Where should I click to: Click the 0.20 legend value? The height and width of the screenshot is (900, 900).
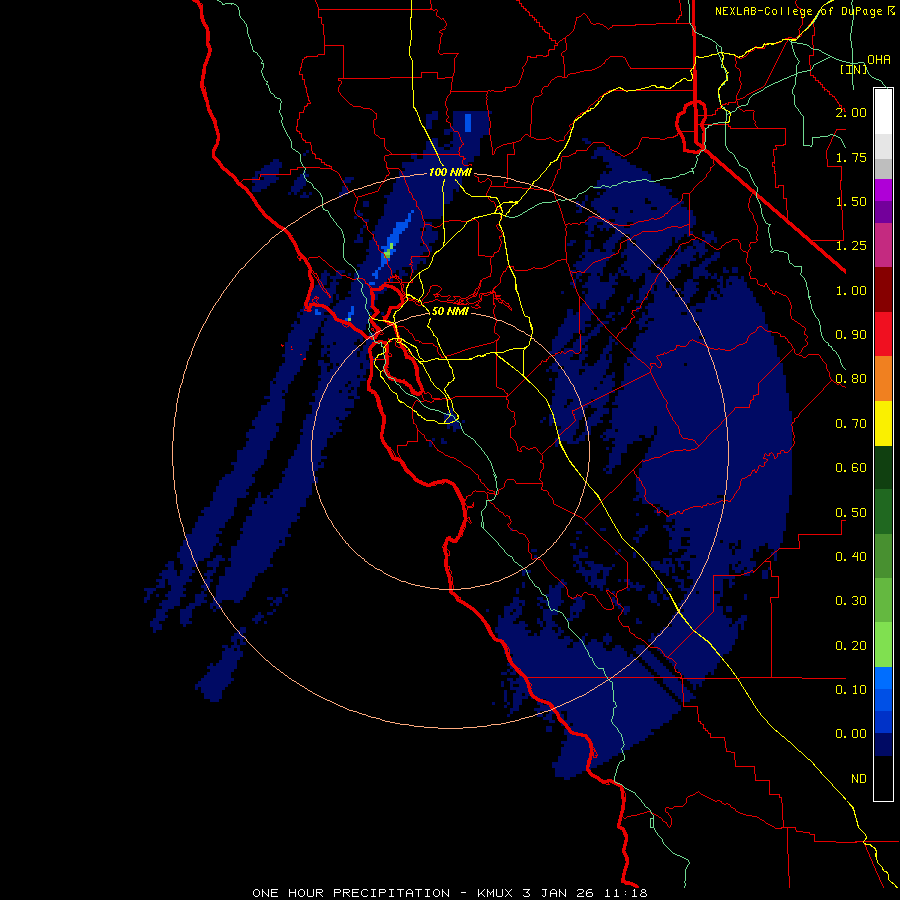click(x=851, y=646)
